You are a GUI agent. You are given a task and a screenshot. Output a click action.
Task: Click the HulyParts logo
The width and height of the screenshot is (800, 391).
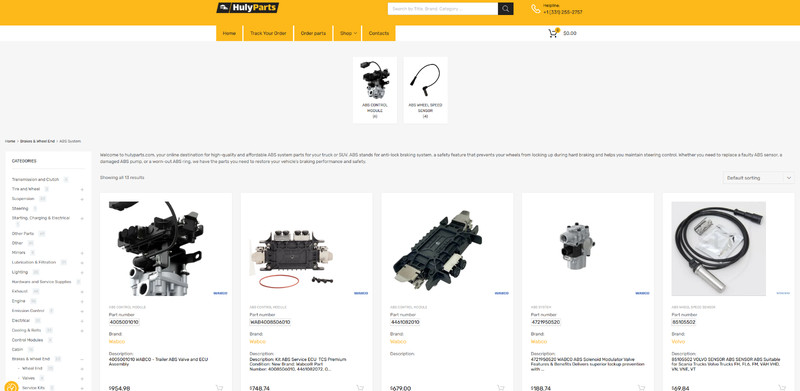click(x=247, y=8)
